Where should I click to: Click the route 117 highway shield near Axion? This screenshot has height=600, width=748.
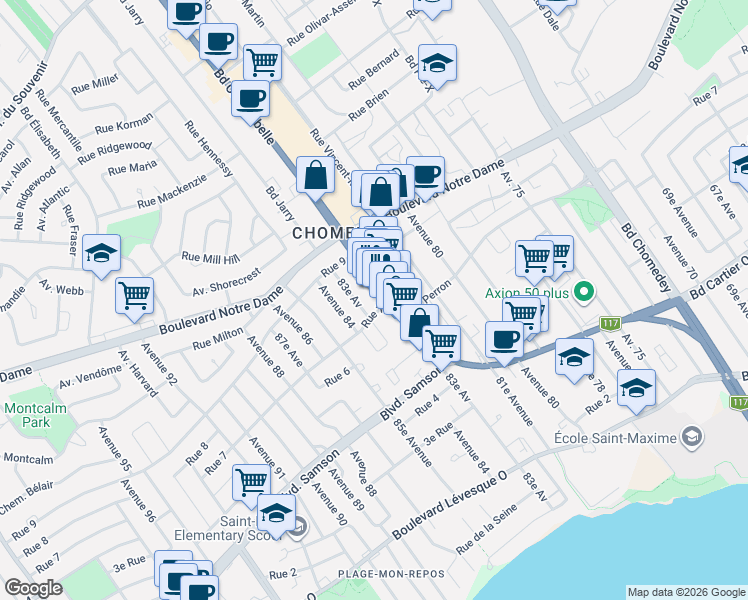[610, 324]
